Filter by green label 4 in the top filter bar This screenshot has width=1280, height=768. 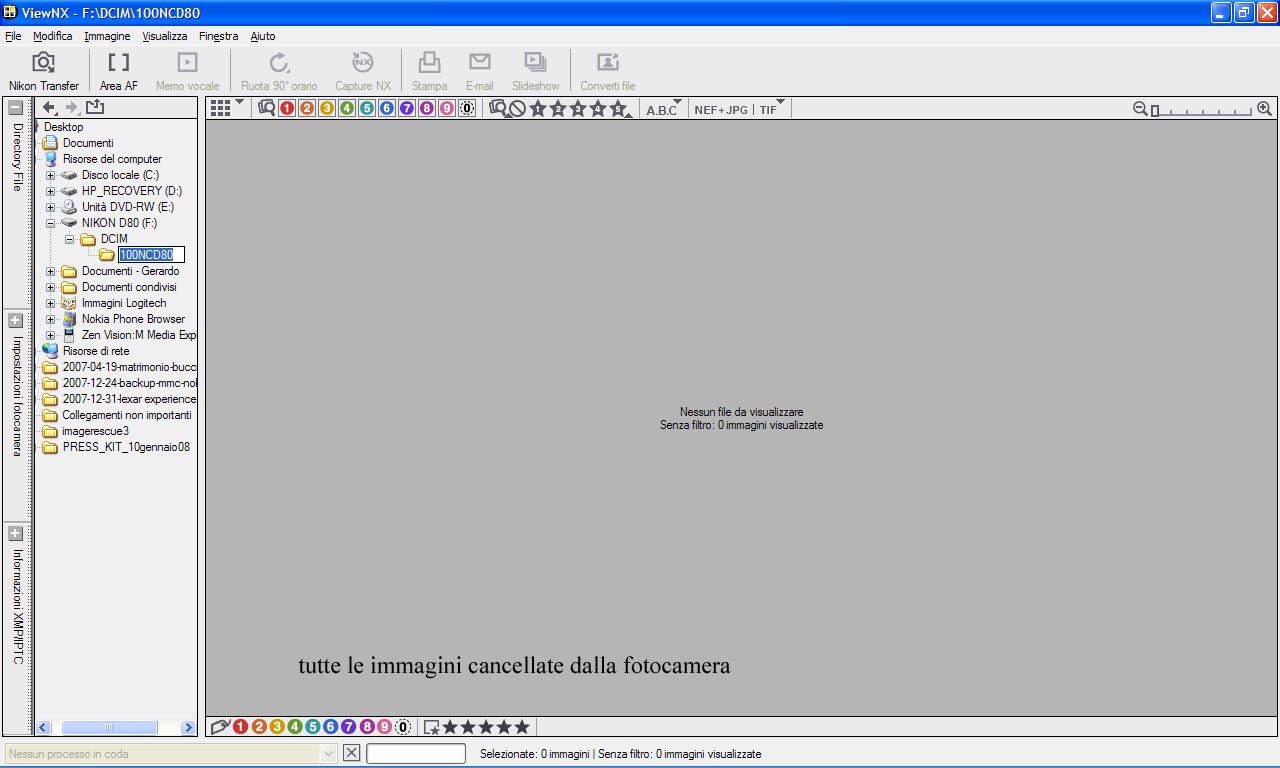(347, 108)
